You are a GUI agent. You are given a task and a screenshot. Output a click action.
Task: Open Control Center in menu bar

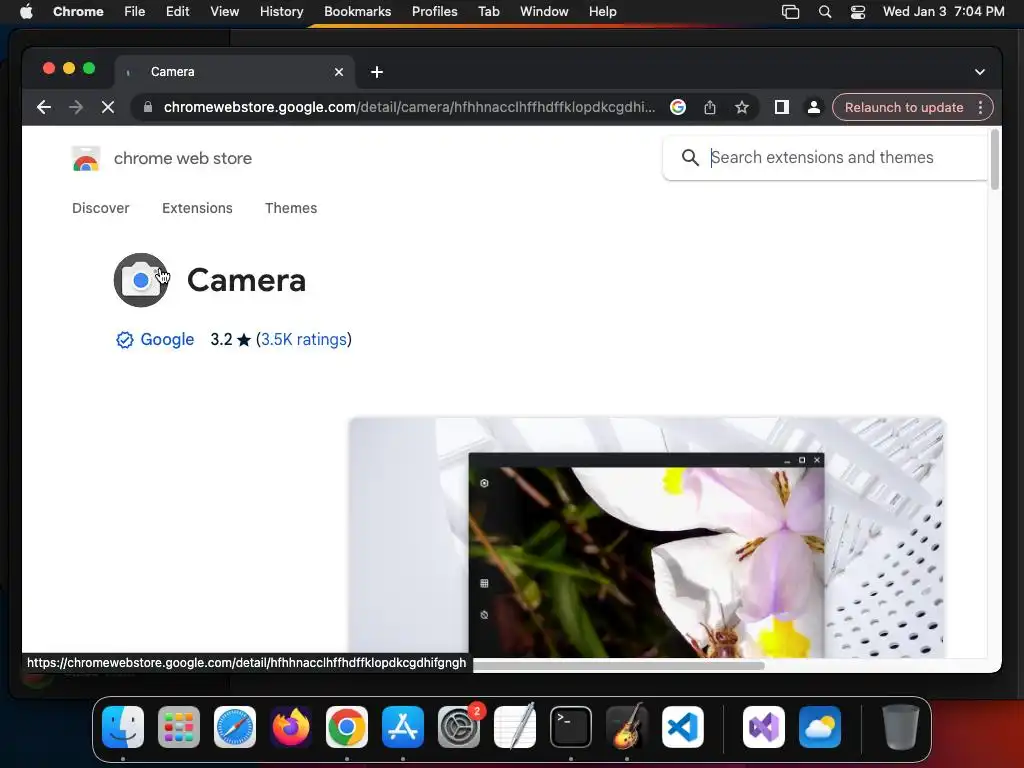(857, 12)
